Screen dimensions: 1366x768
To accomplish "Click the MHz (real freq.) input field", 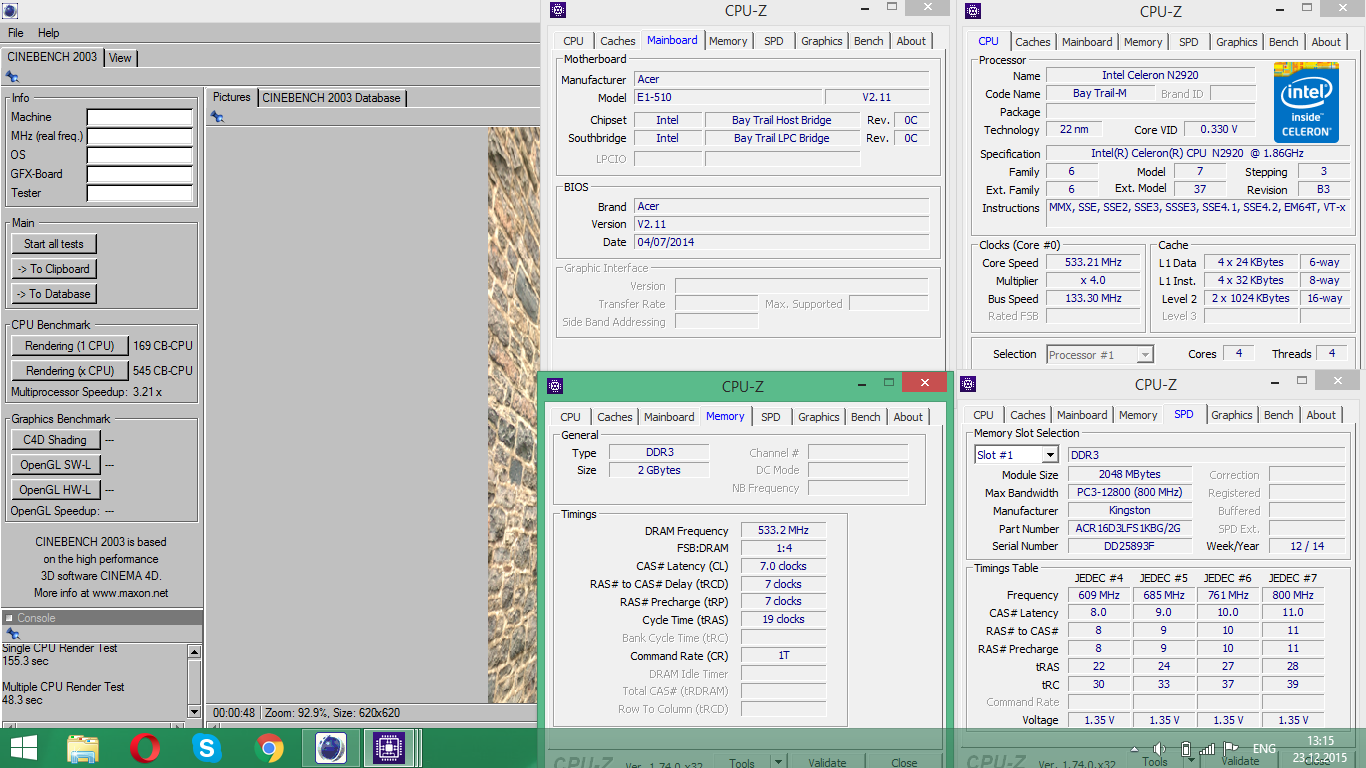I will point(140,136).
